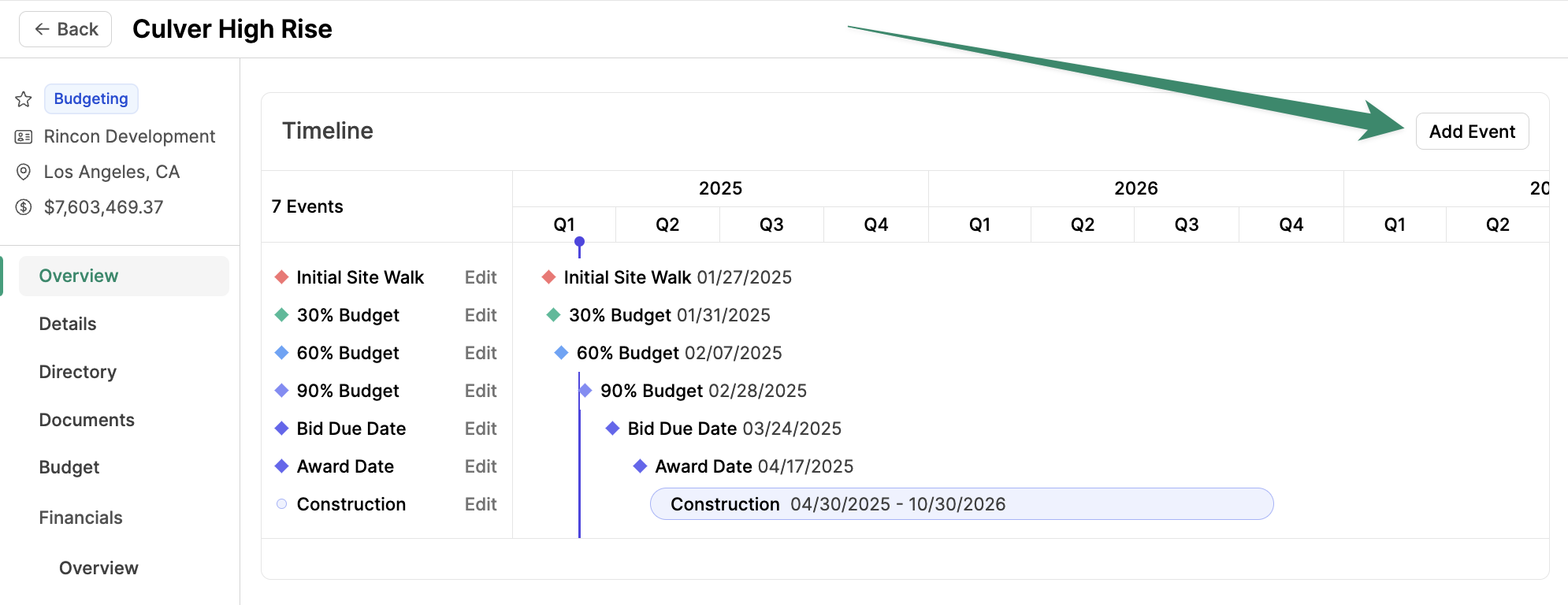Edit the 30% Budget event
The width and height of the screenshot is (1568, 605).
[x=481, y=315]
